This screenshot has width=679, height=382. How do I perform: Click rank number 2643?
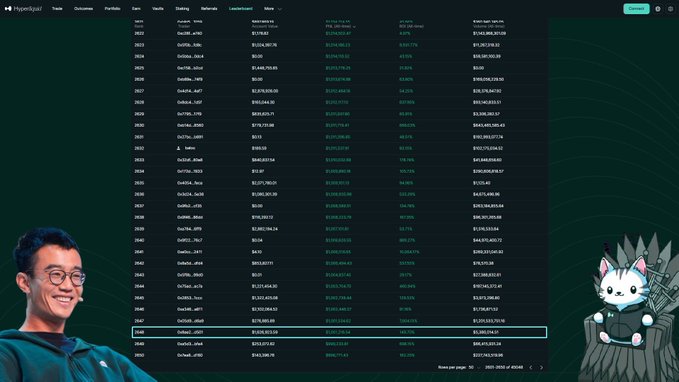point(139,275)
